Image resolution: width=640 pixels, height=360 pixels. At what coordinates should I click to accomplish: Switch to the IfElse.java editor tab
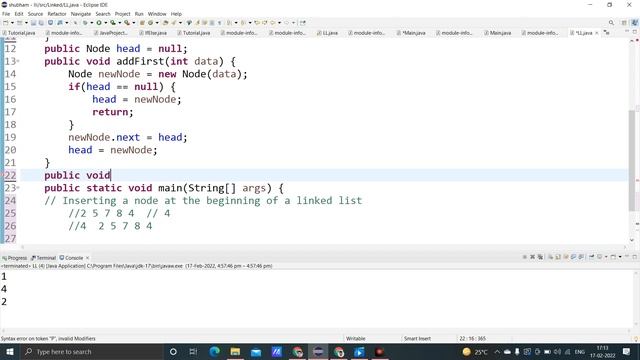(153, 33)
